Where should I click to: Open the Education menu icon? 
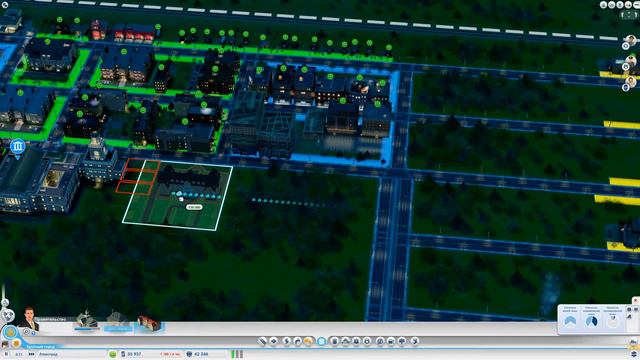(x=380, y=341)
